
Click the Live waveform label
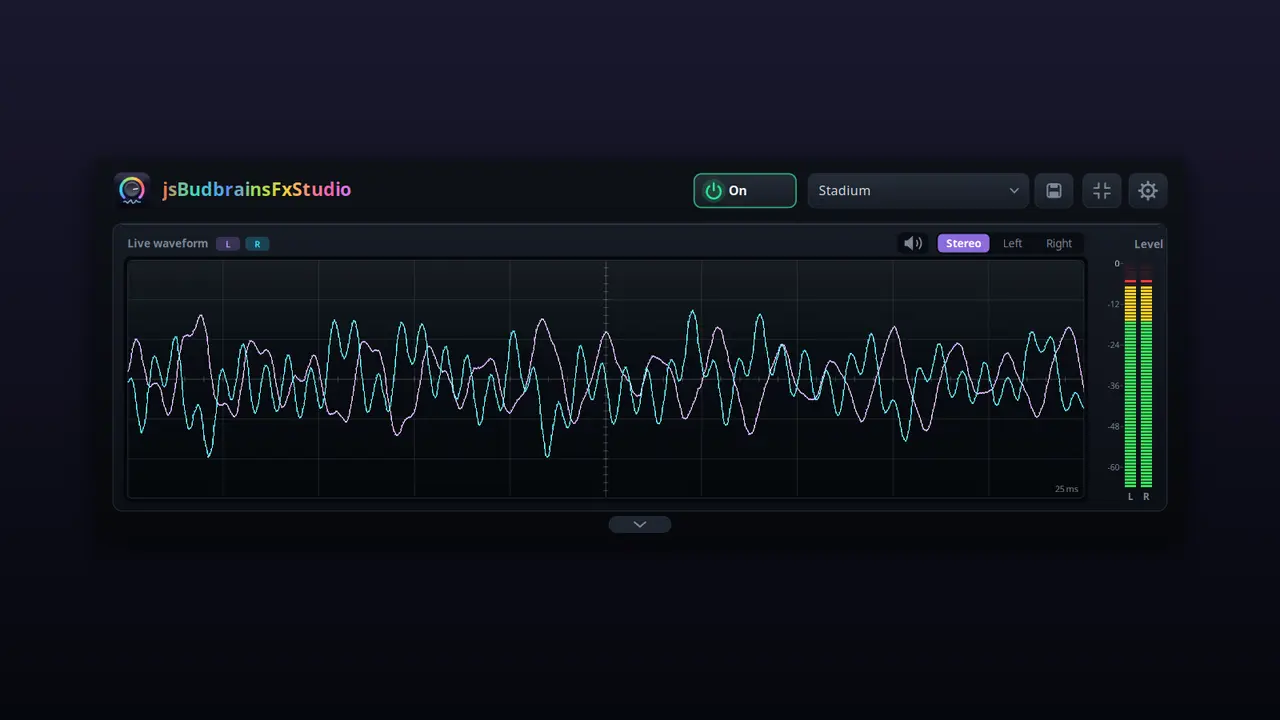click(x=168, y=244)
